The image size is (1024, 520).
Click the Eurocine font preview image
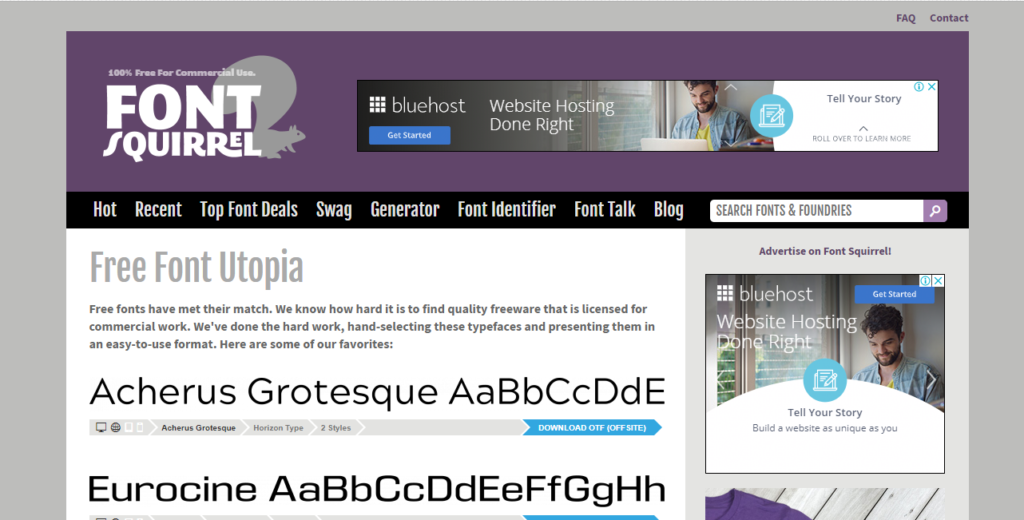[x=376, y=489]
